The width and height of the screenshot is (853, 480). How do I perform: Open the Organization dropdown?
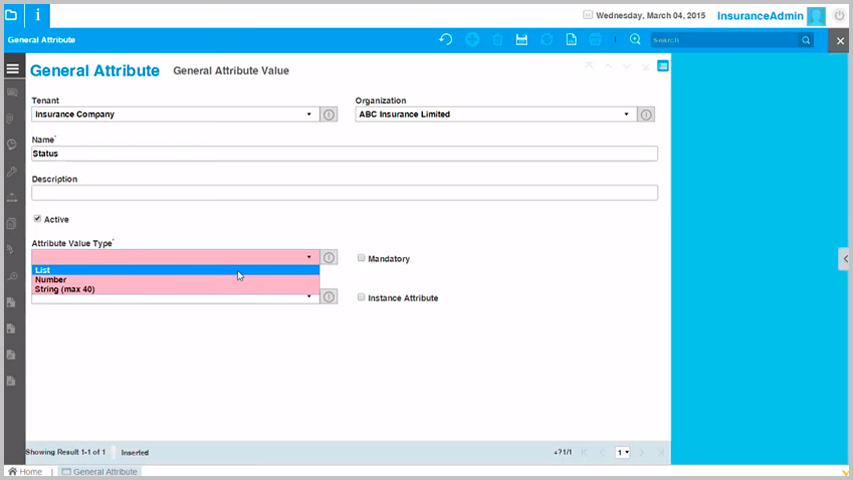[626, 114]
